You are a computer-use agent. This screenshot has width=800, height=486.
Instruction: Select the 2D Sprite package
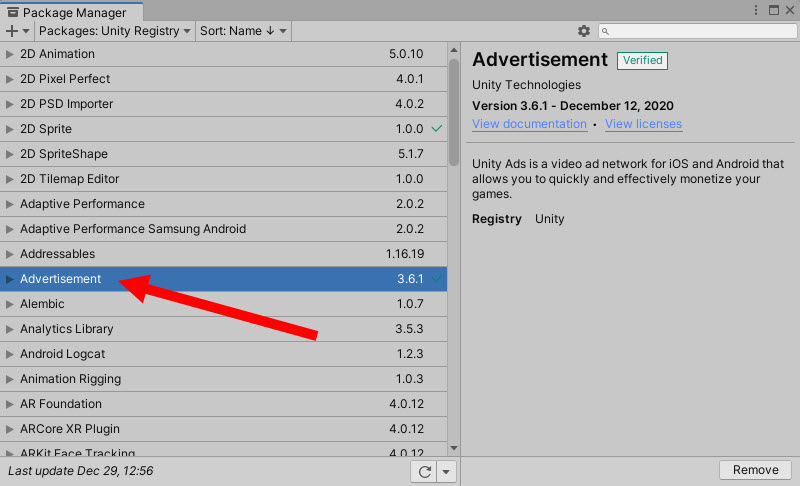pos(223,129)
